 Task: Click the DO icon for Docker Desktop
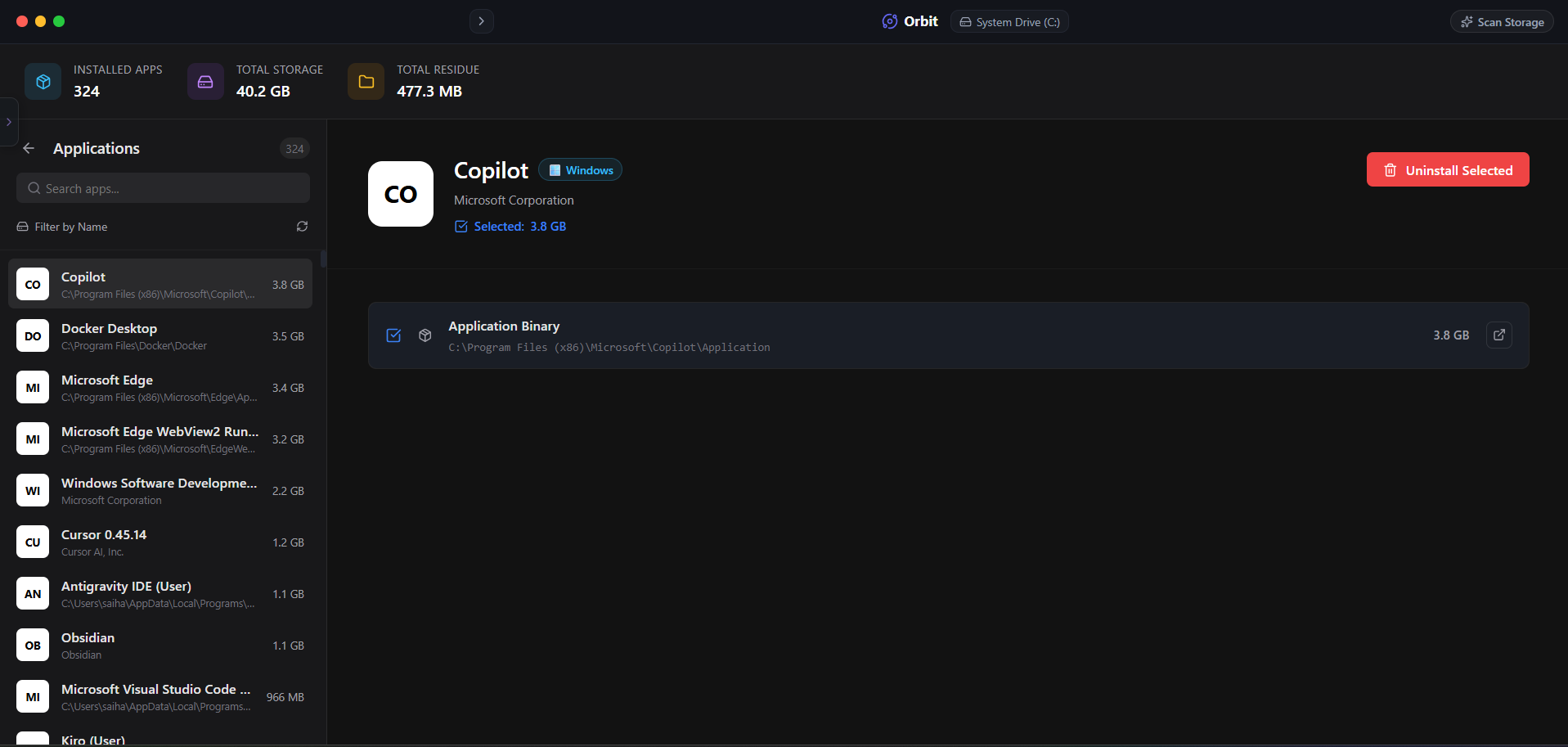pyautogui.click(x=33, y=335)
